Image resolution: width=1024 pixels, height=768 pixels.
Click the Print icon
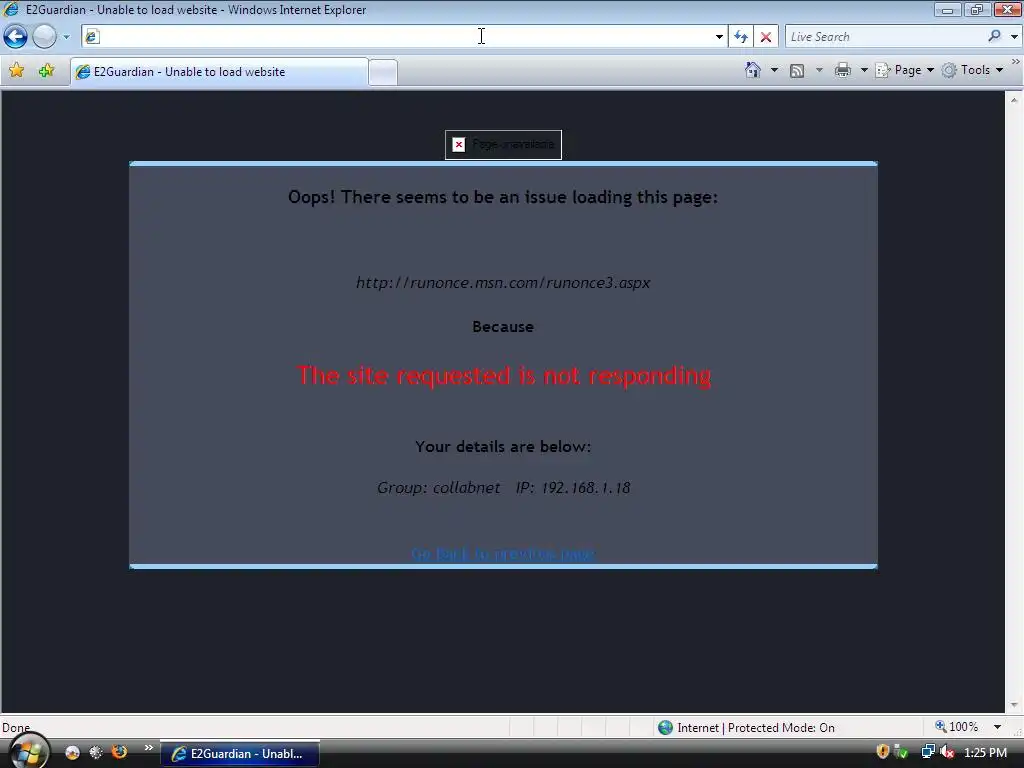842,70
